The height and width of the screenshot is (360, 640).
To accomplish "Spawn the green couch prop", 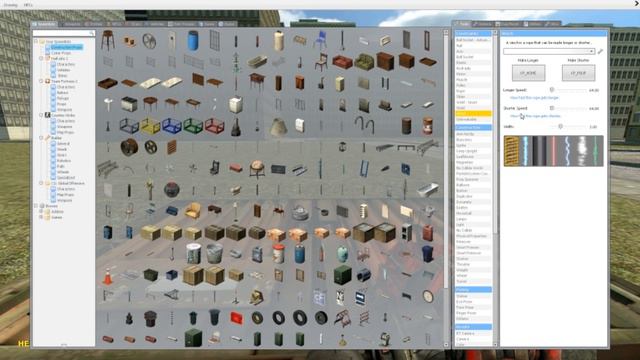I will 364,62.
